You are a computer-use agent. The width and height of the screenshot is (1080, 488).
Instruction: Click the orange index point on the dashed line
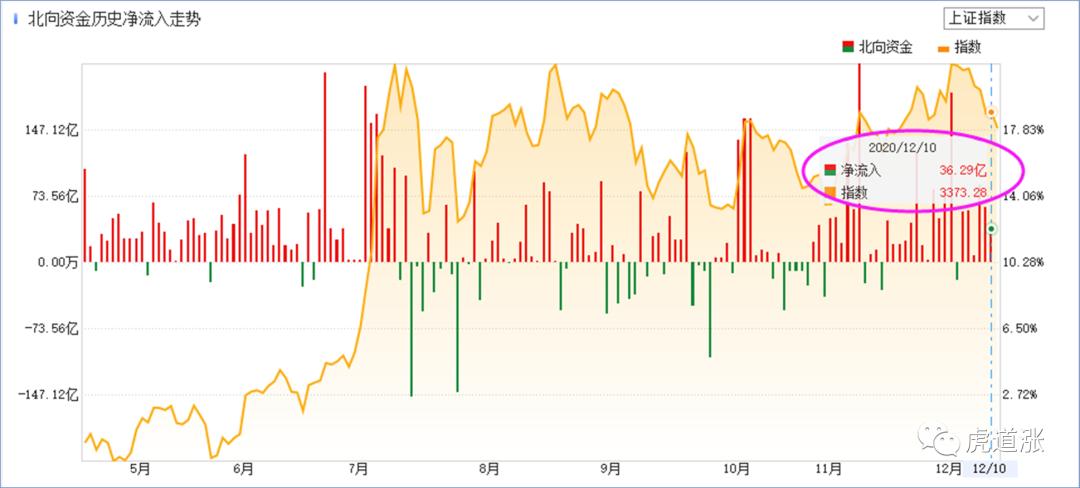coord(992,112)
